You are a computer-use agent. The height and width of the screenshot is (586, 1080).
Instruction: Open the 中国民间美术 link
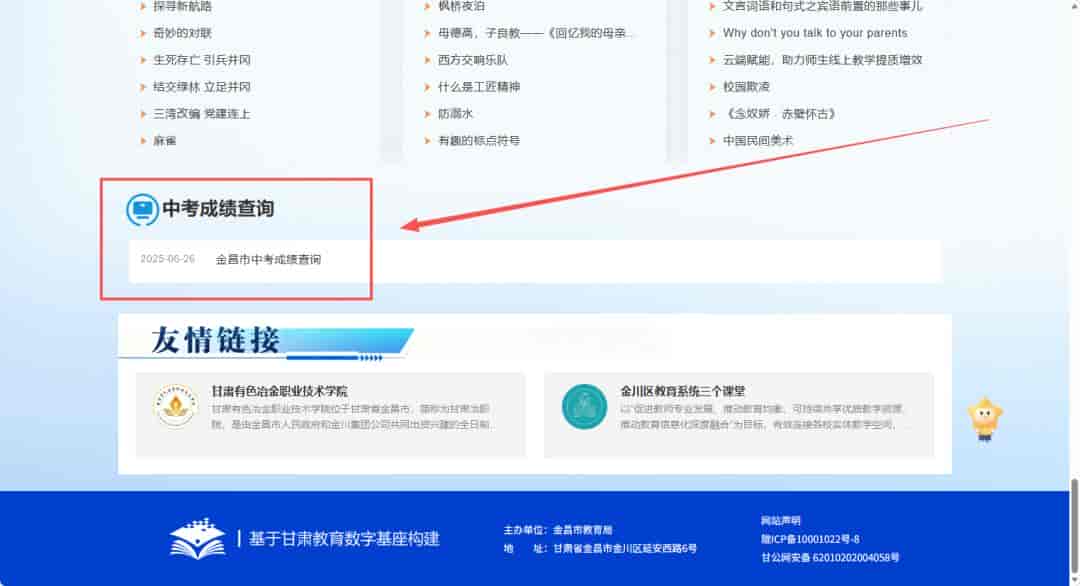758,140
